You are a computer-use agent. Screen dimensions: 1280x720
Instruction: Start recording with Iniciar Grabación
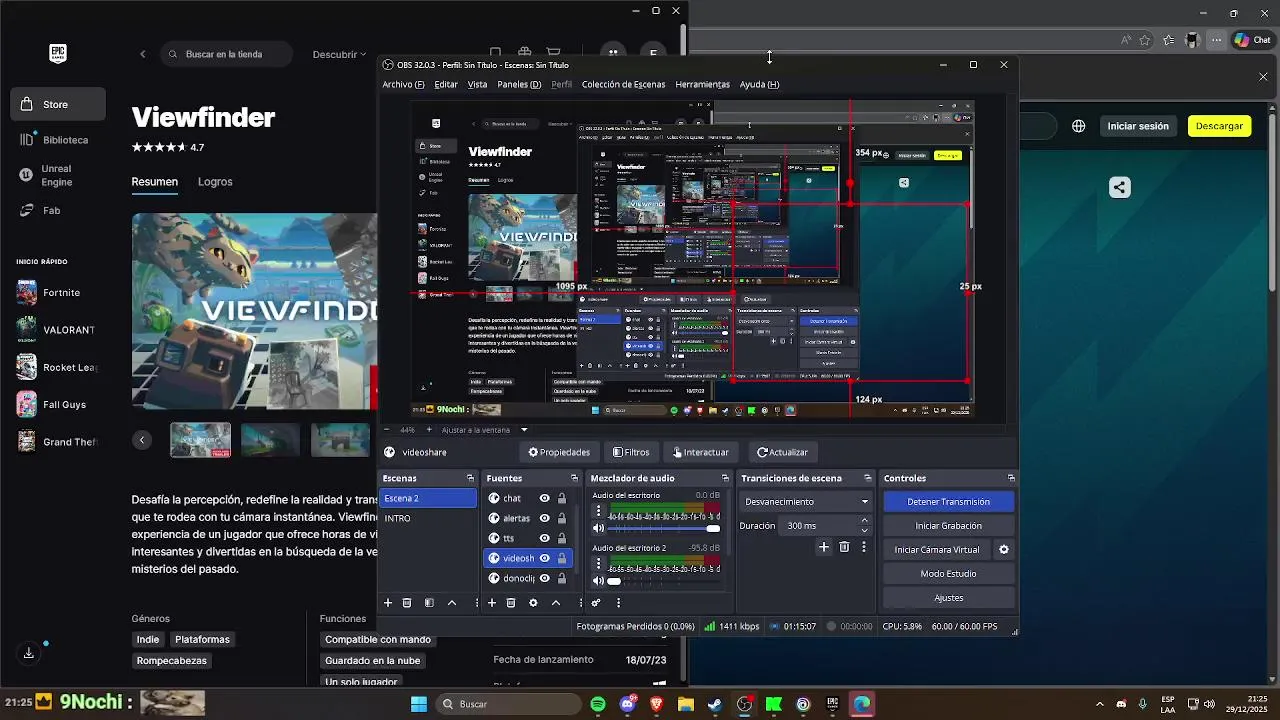coord(948,526)
